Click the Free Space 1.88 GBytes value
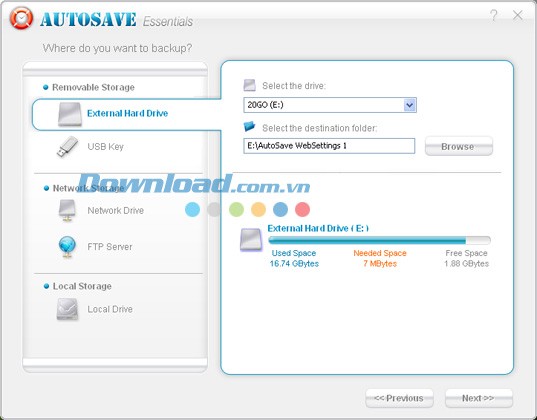This screenshot has width=537, height=420. click(x=466, y=263)
